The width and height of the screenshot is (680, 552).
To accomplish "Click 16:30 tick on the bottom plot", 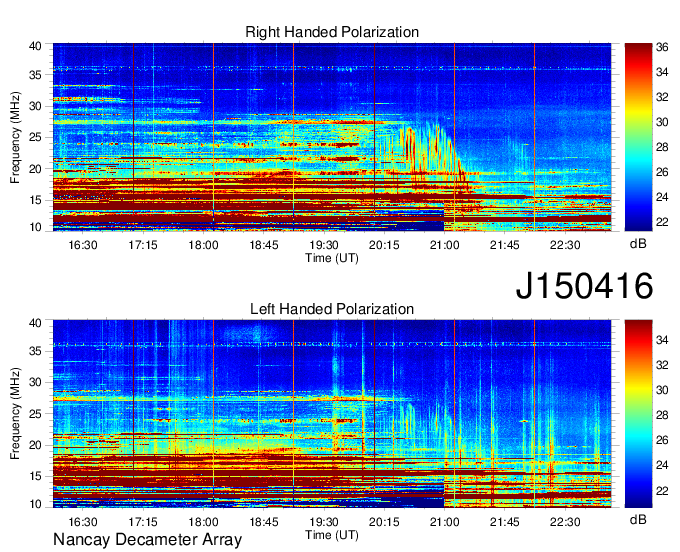I will (x=83, y=522).
